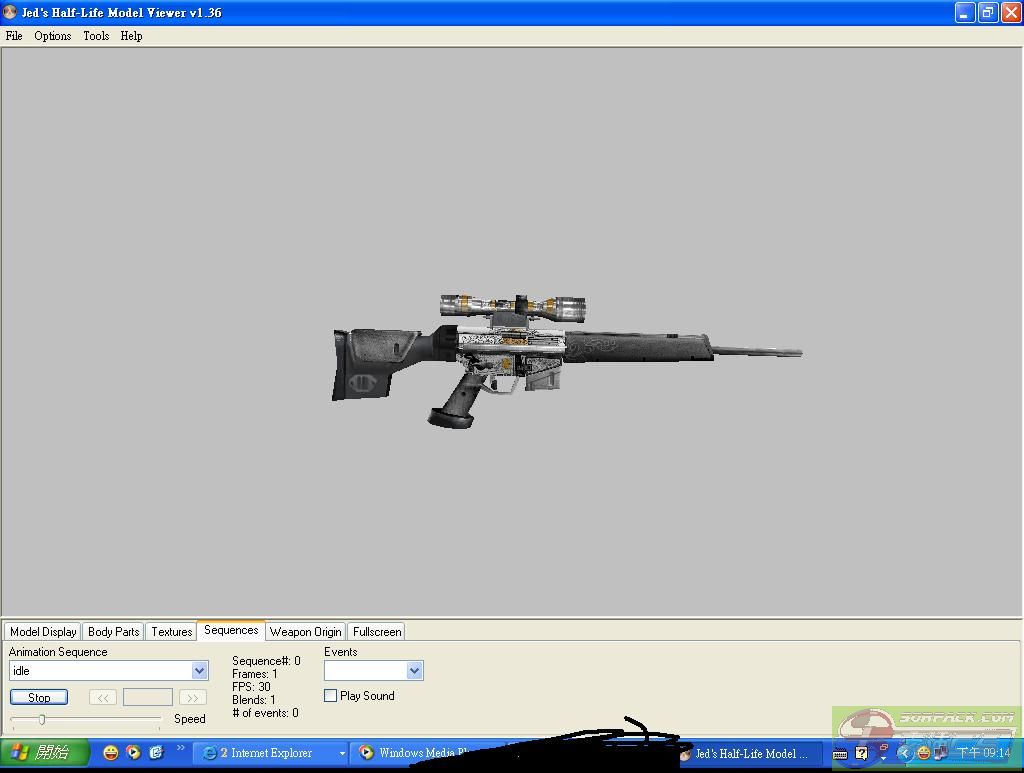This screenshot has height=773, width=1024.
Task: Switch to the Weapon Origin tab
Action: pos(305,631)
